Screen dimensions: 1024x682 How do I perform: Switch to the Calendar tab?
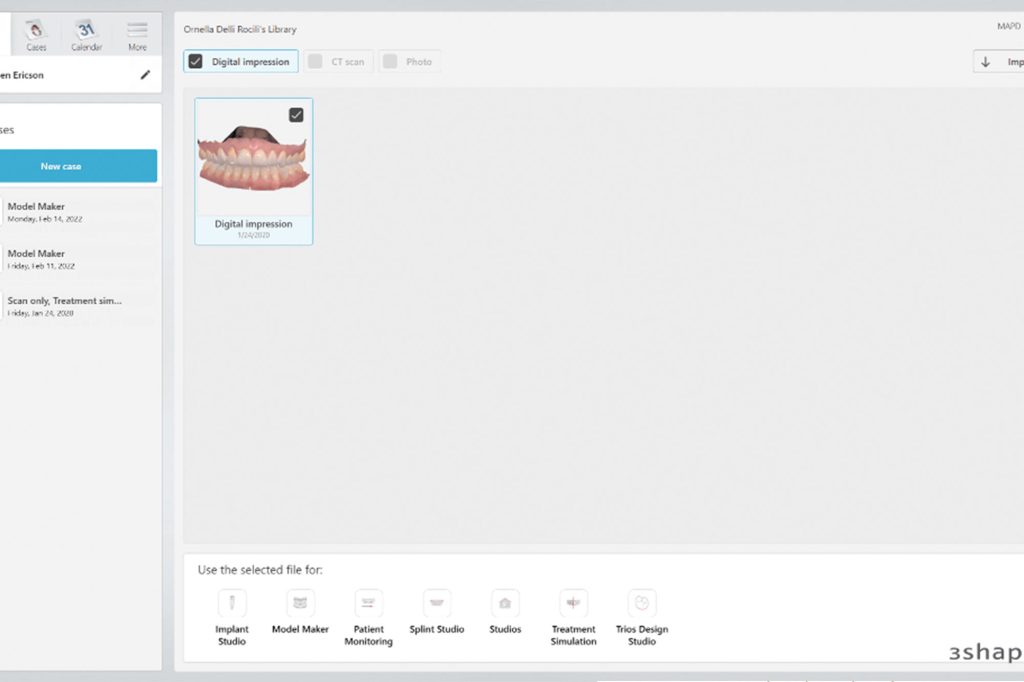click(x=86, y=33)
